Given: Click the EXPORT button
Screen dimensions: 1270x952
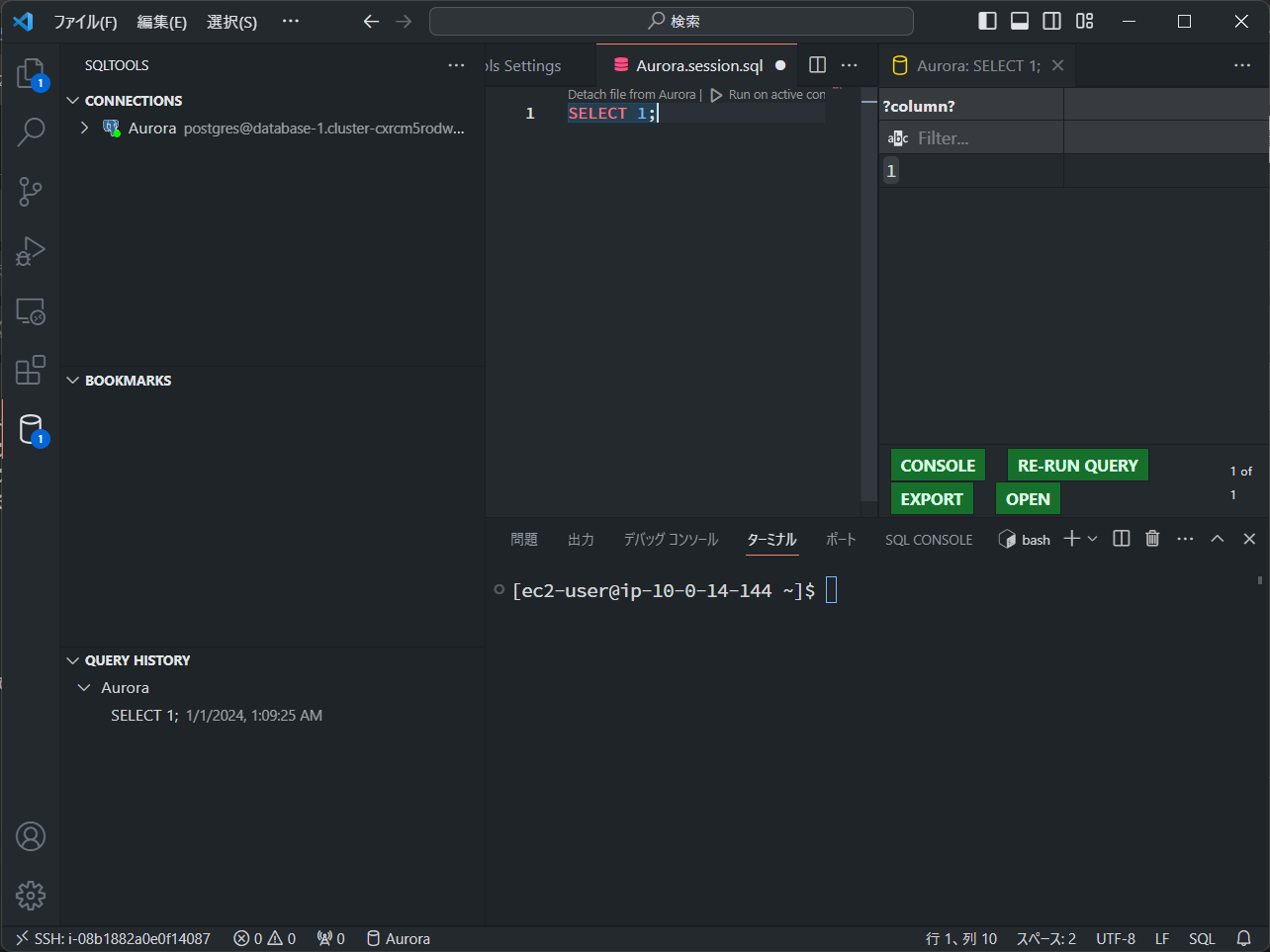Looking at the screenshot, I should point(931,499).
